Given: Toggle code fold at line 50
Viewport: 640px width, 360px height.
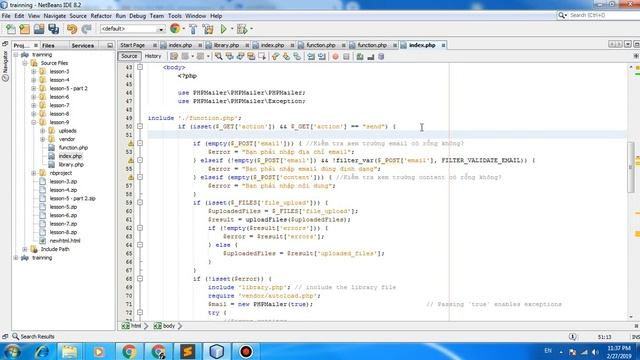Looking at the screenshot, I should coord(140,127).
